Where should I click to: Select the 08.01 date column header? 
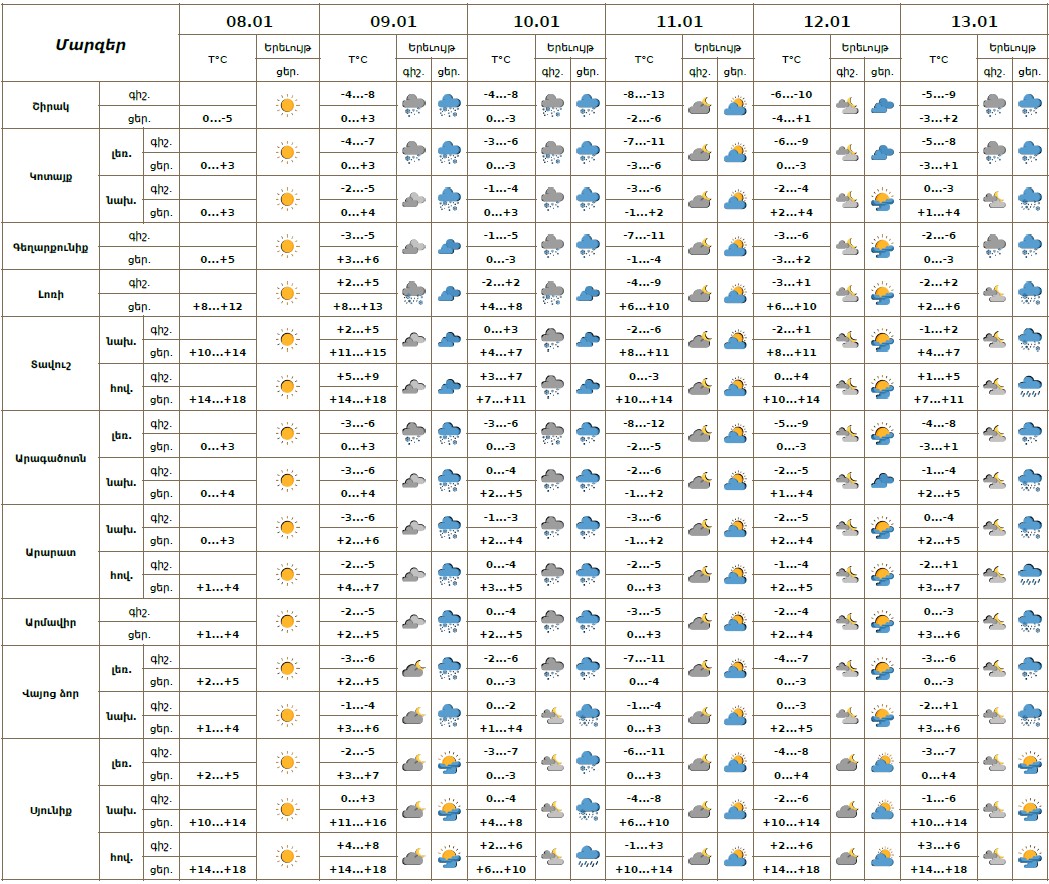tap(249, 20)
